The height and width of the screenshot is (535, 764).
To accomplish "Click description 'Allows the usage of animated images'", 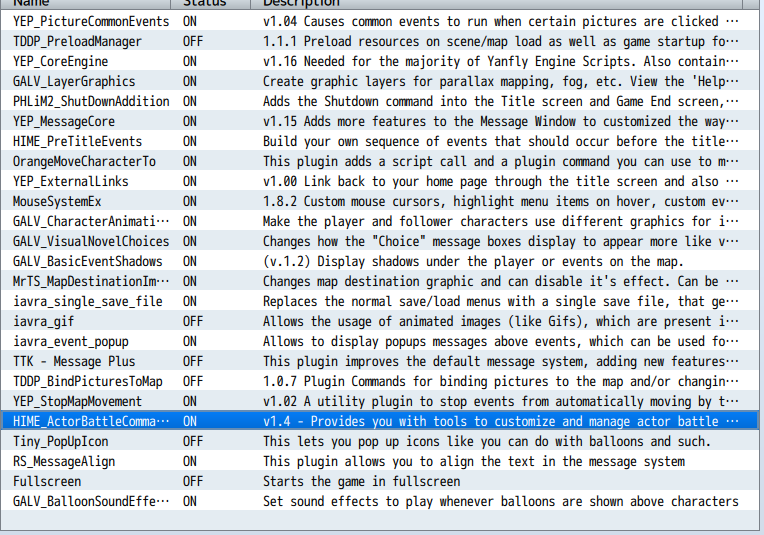I will 501,321.
